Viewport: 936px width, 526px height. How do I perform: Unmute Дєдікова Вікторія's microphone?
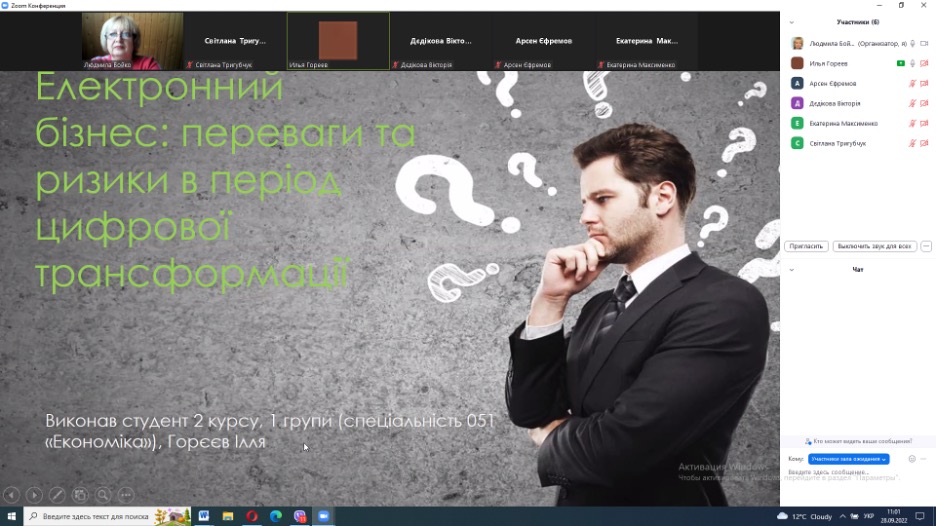pos(912,103)
